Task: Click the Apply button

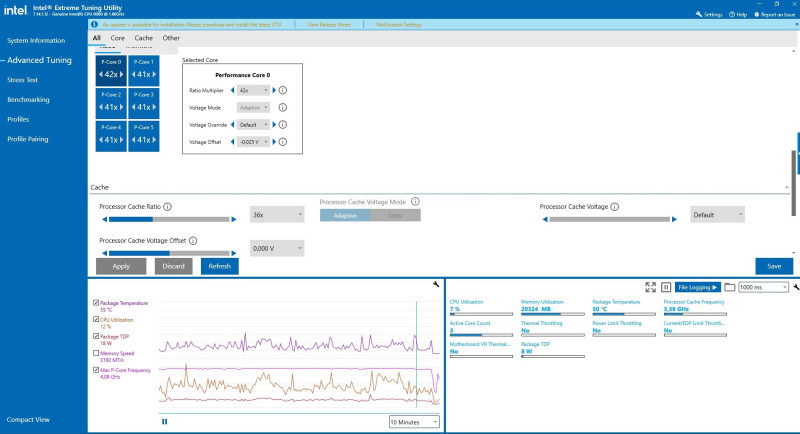Action: pyautogui.click(x=121, y=266)
